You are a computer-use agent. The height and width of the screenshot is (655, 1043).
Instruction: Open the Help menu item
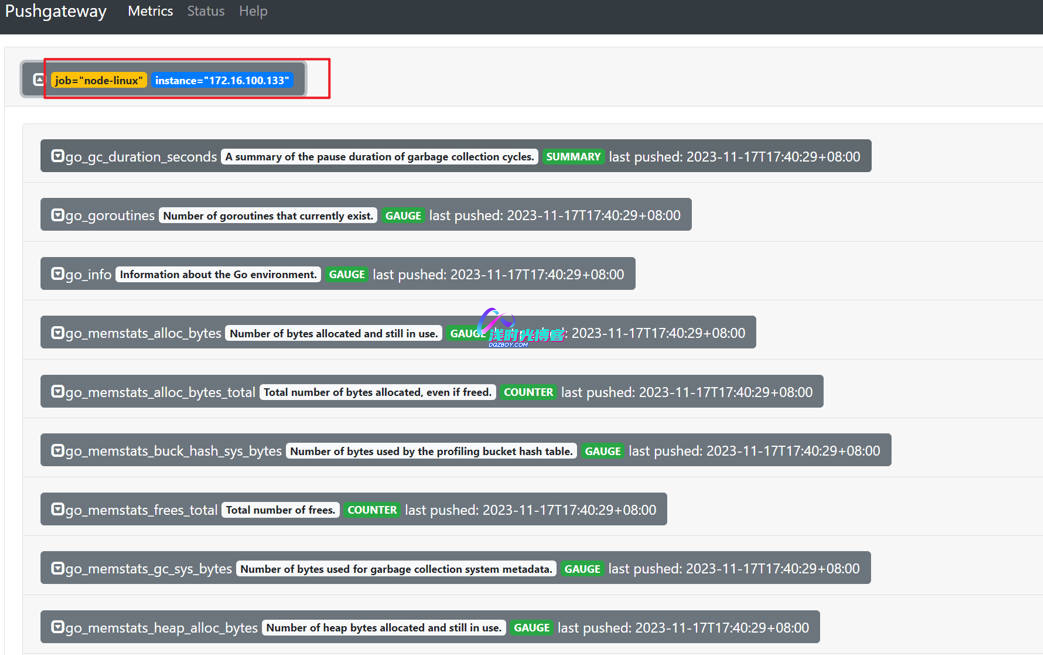253,11
